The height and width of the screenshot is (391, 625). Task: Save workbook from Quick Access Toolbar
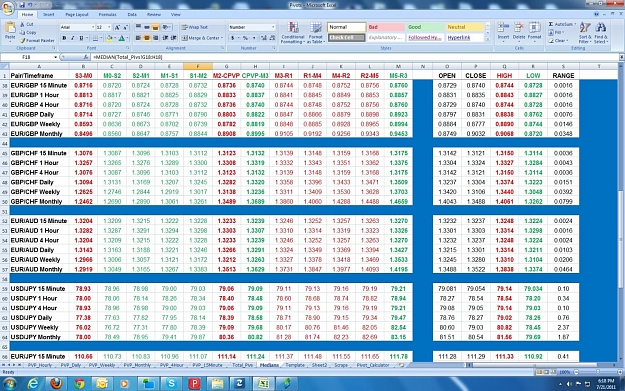pyautogui.click(x=22, y=5)
